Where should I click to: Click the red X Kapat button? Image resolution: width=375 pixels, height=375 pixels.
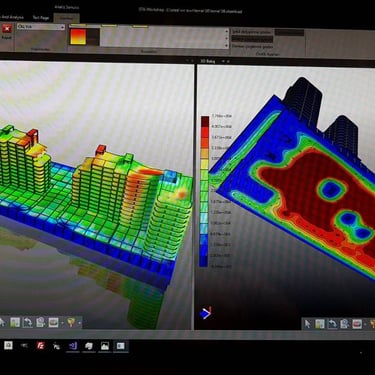(x=7, y=32)
